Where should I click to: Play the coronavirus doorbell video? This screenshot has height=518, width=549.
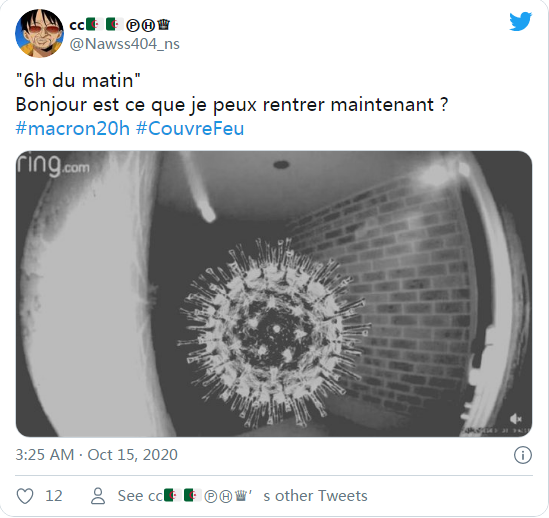pos(274,294)
